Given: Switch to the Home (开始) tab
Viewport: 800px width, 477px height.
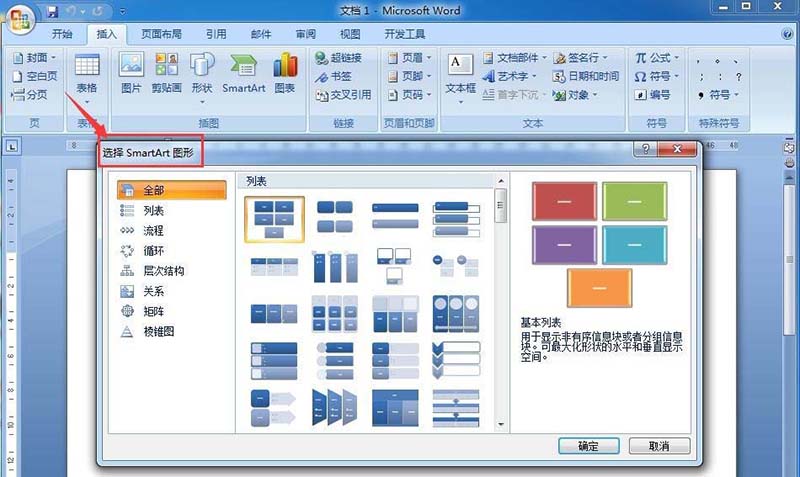Looking at the screenshot, I should [62, 34].
